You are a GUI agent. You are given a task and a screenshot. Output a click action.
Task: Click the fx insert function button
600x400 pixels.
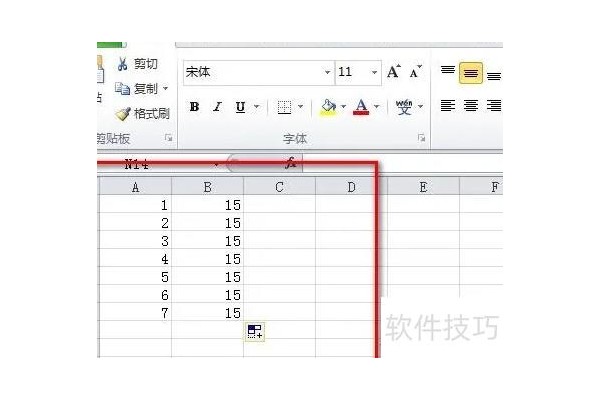291,163
